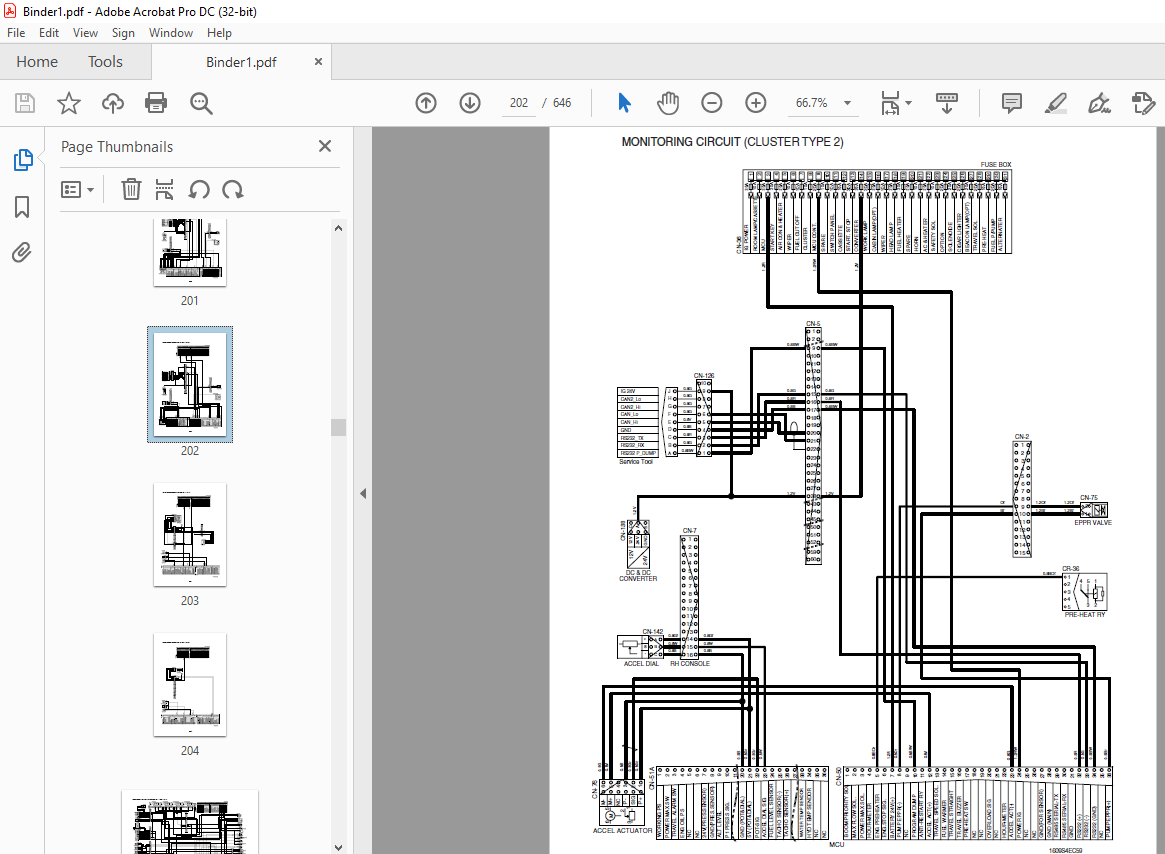Screen dimensions: 1165x854
Task: Add file to starred favorites
Action: coord(68,103)
